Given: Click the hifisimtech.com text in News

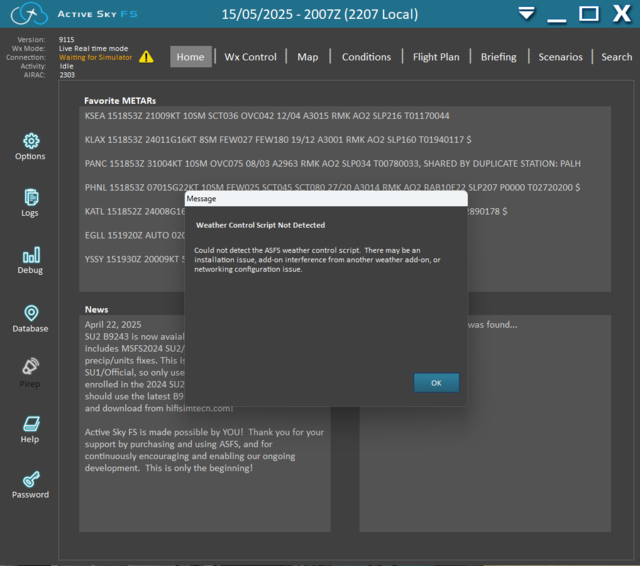Looking at the screenshot, I should 200,408.
